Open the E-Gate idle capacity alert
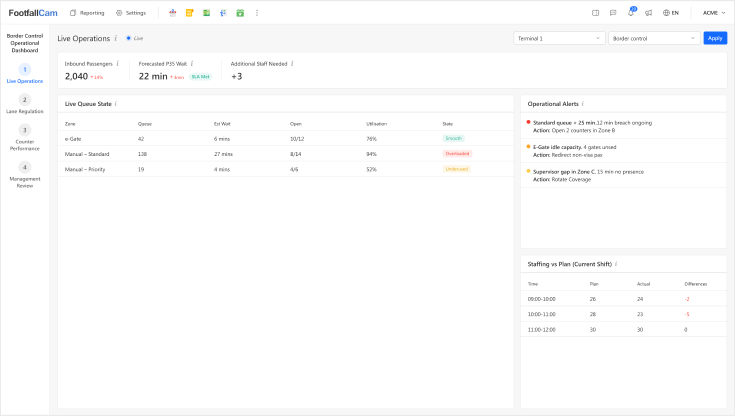The width and height of the screenshot is (735, 416). click(x=623, y=151)
